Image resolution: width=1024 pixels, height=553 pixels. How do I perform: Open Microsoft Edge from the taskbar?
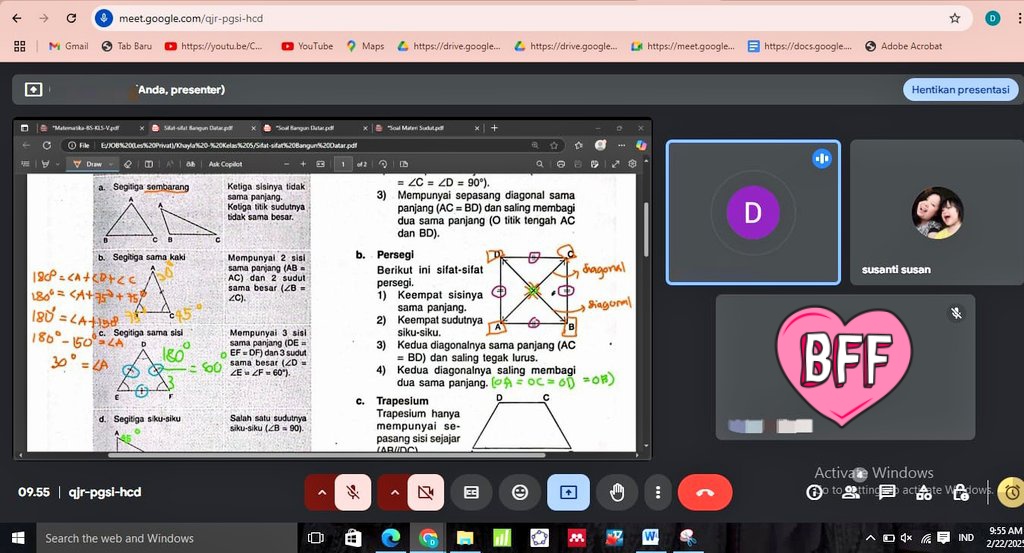coord(391,538)
